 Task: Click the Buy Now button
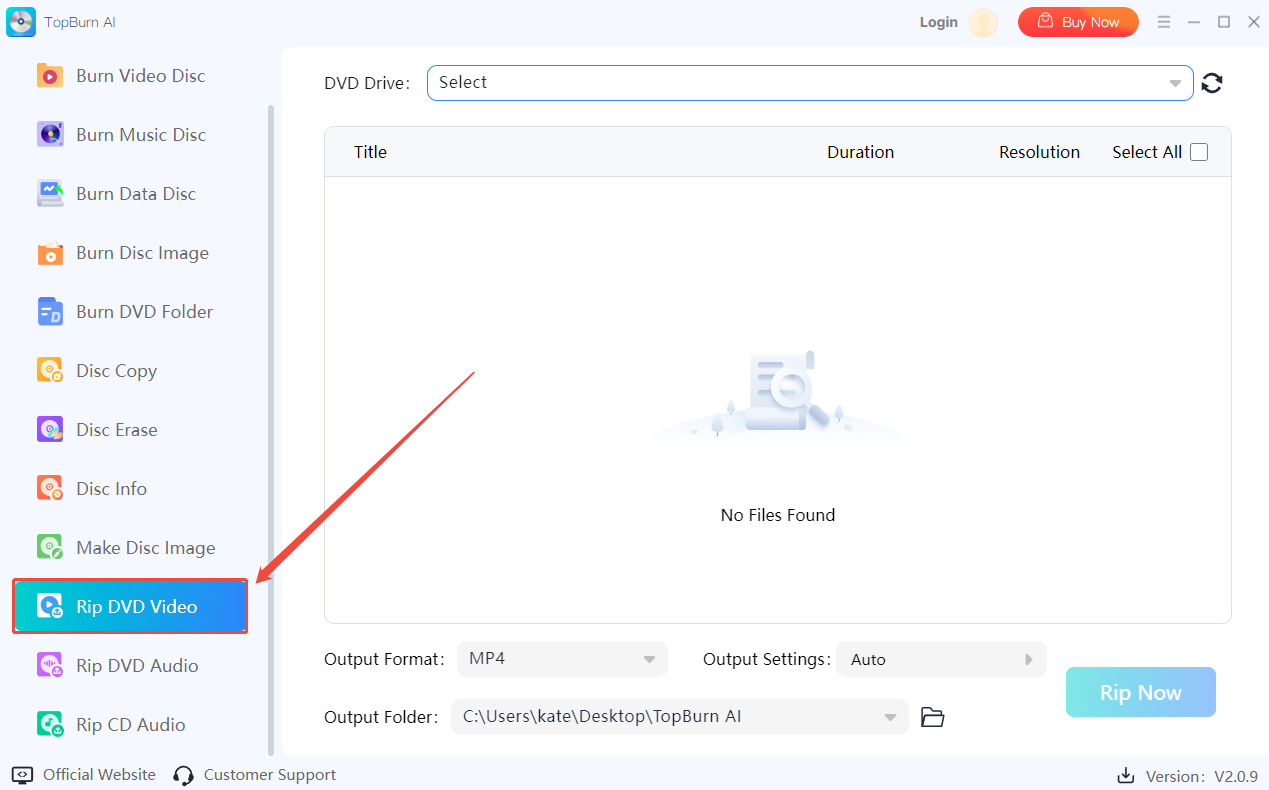point(1078,22)
